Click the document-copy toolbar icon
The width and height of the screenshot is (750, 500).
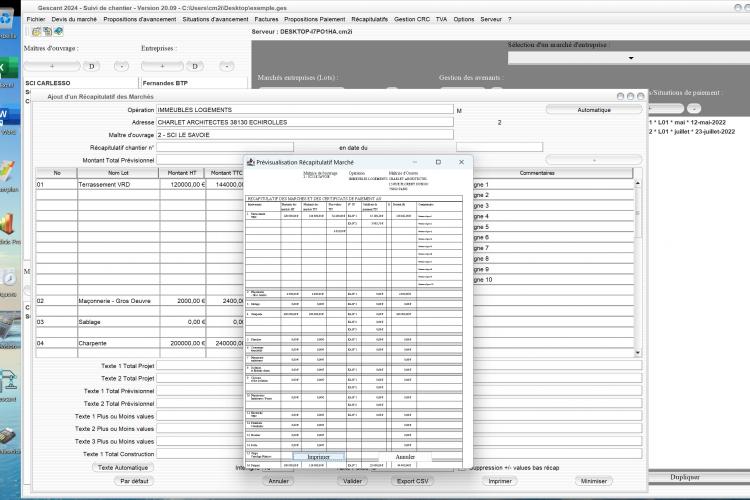47,32
